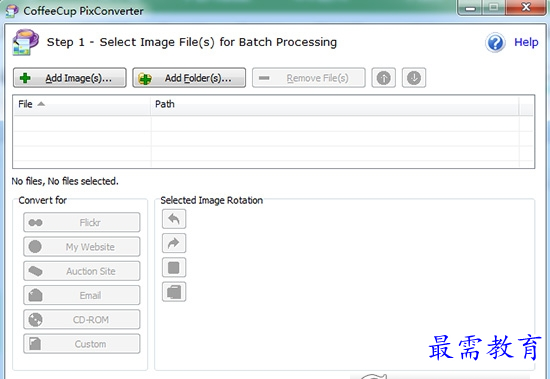Screen dimensions: 550x379
Task: Click the Add Image(s)... button
Action: pos(70,78)
